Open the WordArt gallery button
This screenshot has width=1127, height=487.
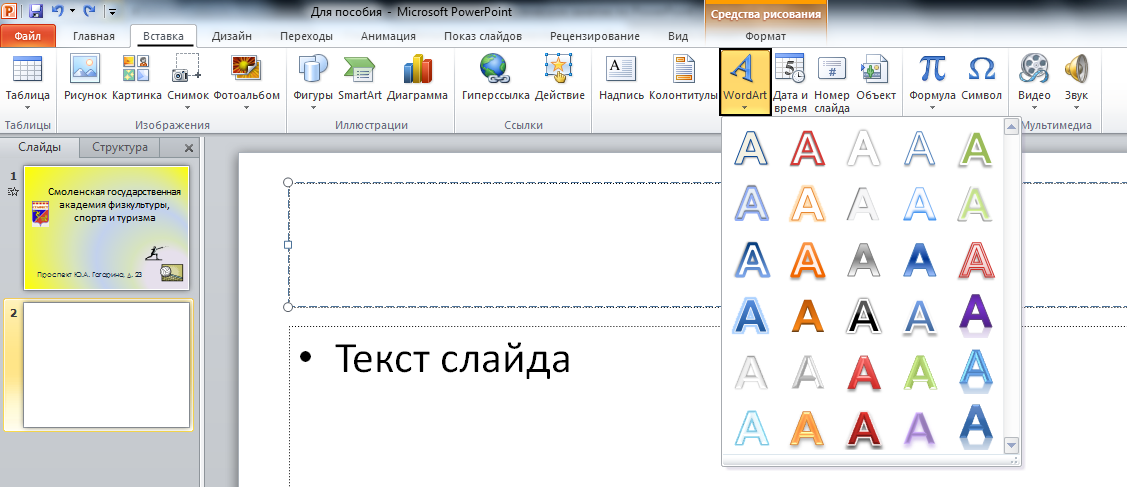point(745,81)
